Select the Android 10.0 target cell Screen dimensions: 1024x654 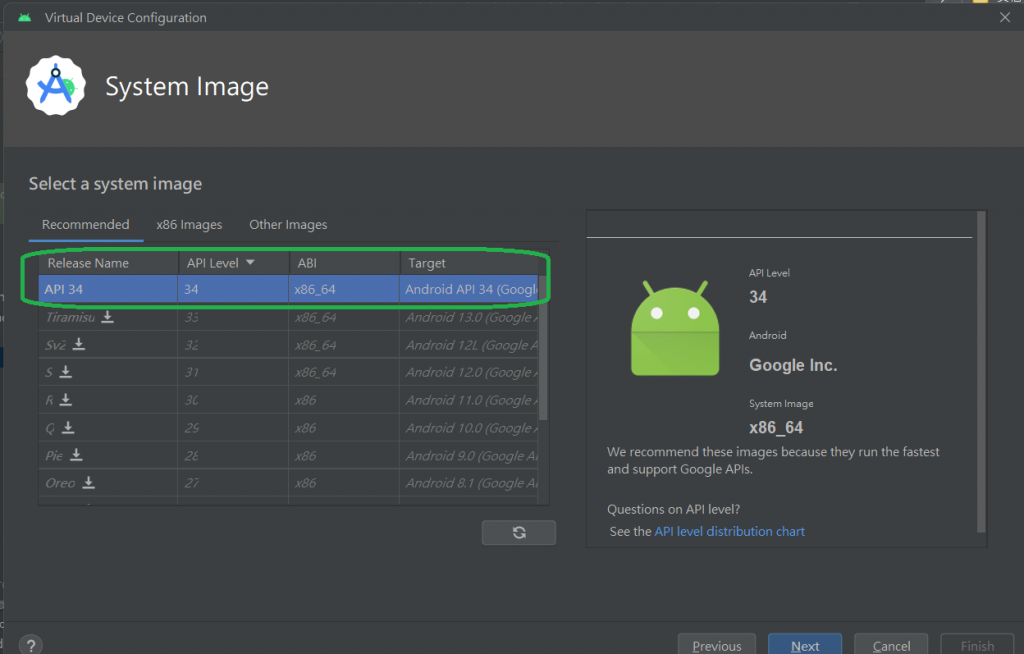469,428
